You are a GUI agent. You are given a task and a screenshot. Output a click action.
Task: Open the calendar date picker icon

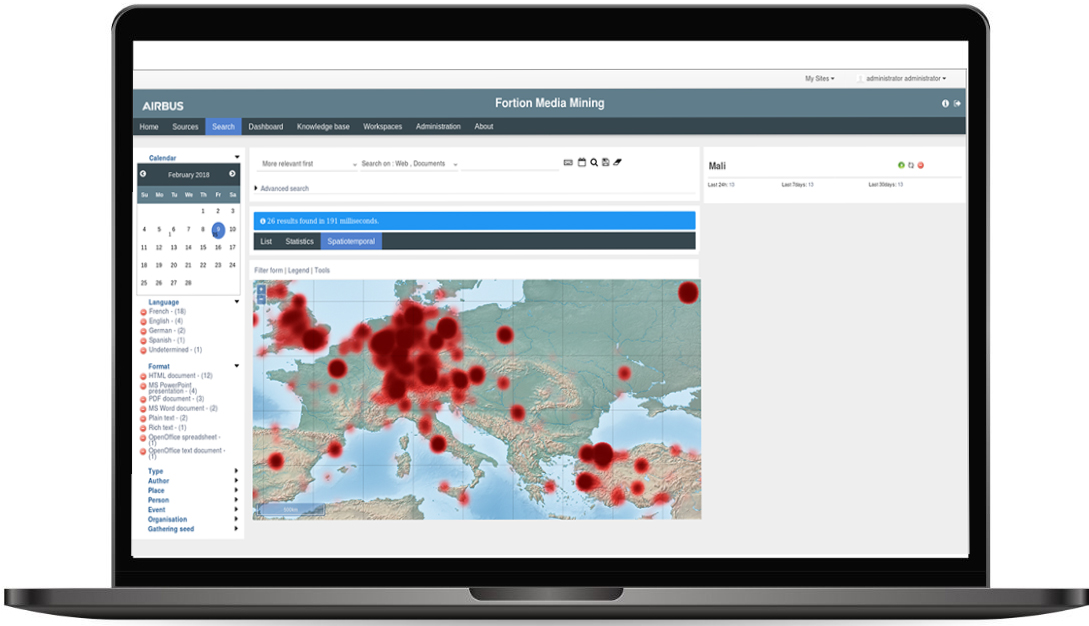pos(581,162)
